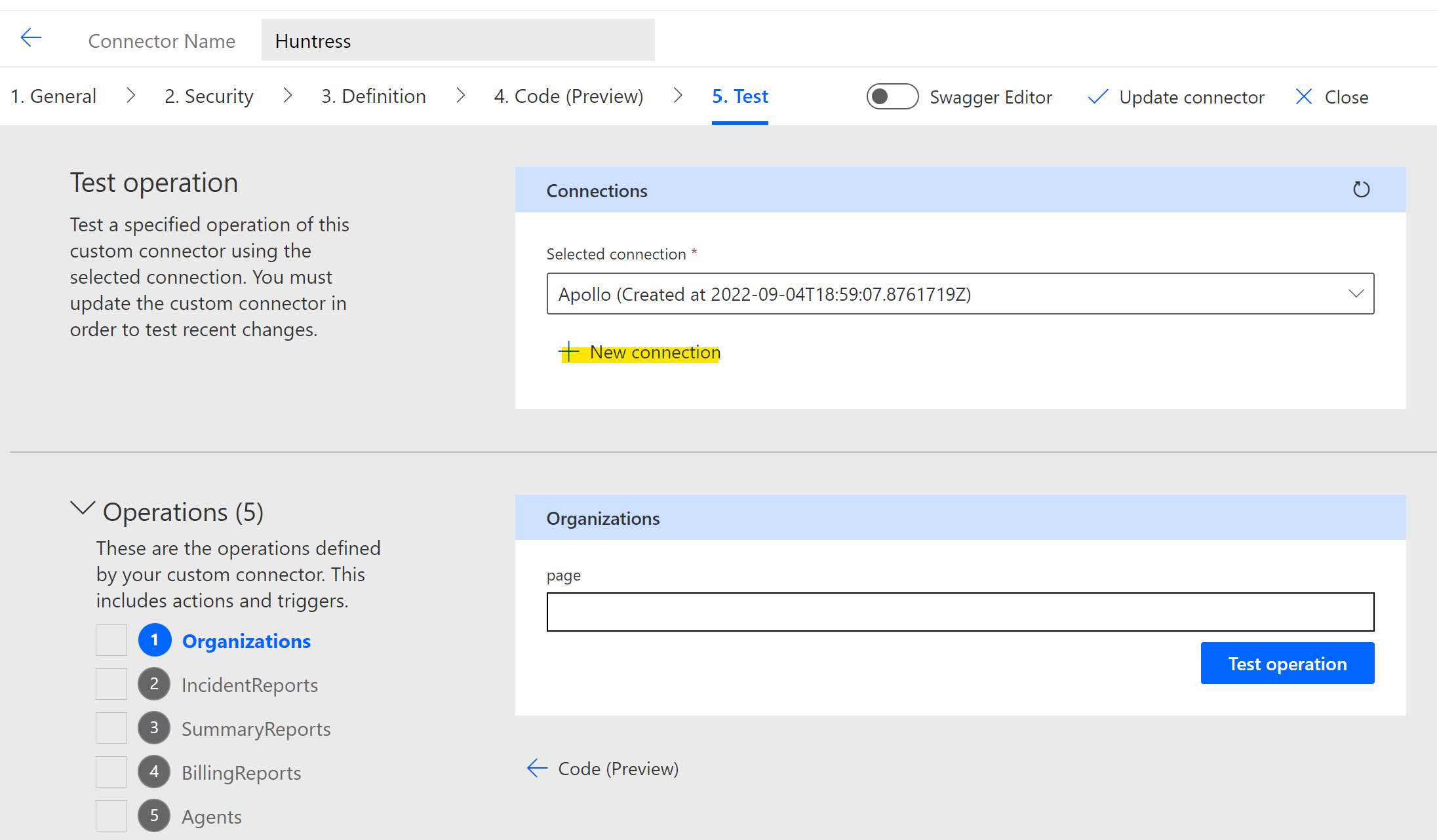Click the back arrow beside Connector Name

coord(31,38)
